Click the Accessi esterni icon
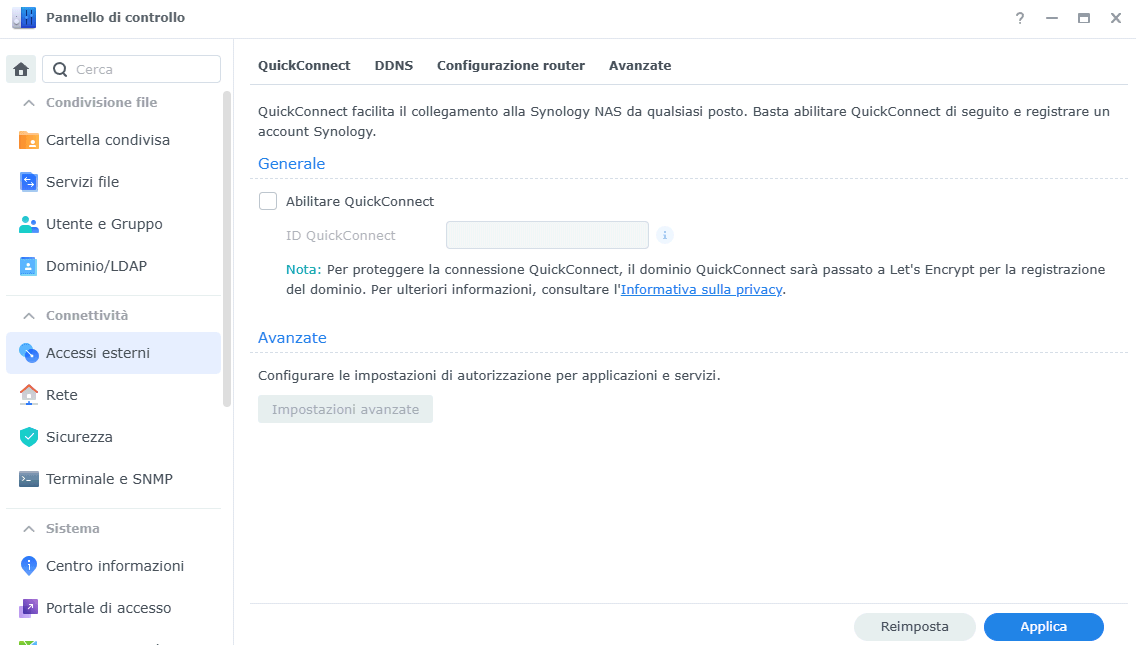Screen dimensions: 1136x645 coord(28,353)
